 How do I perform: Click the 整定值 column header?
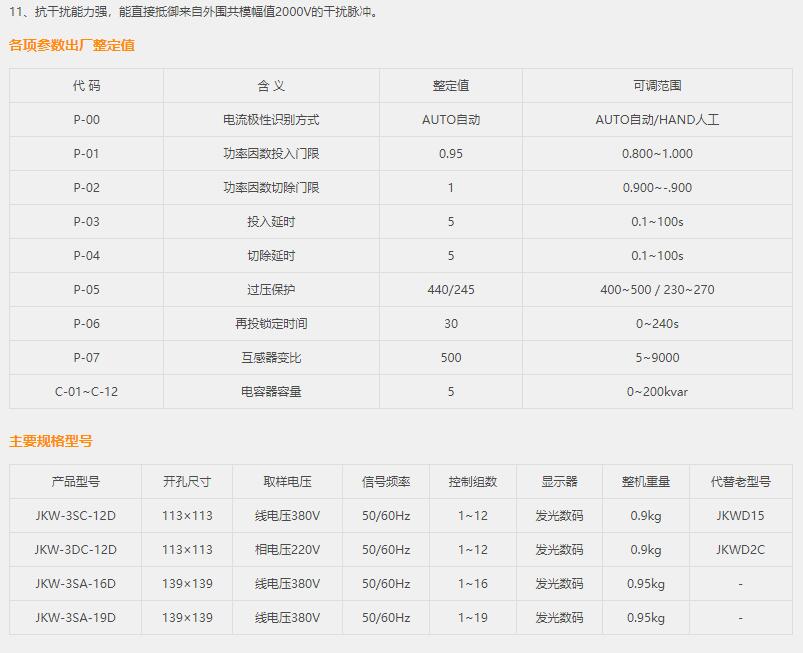451,86
